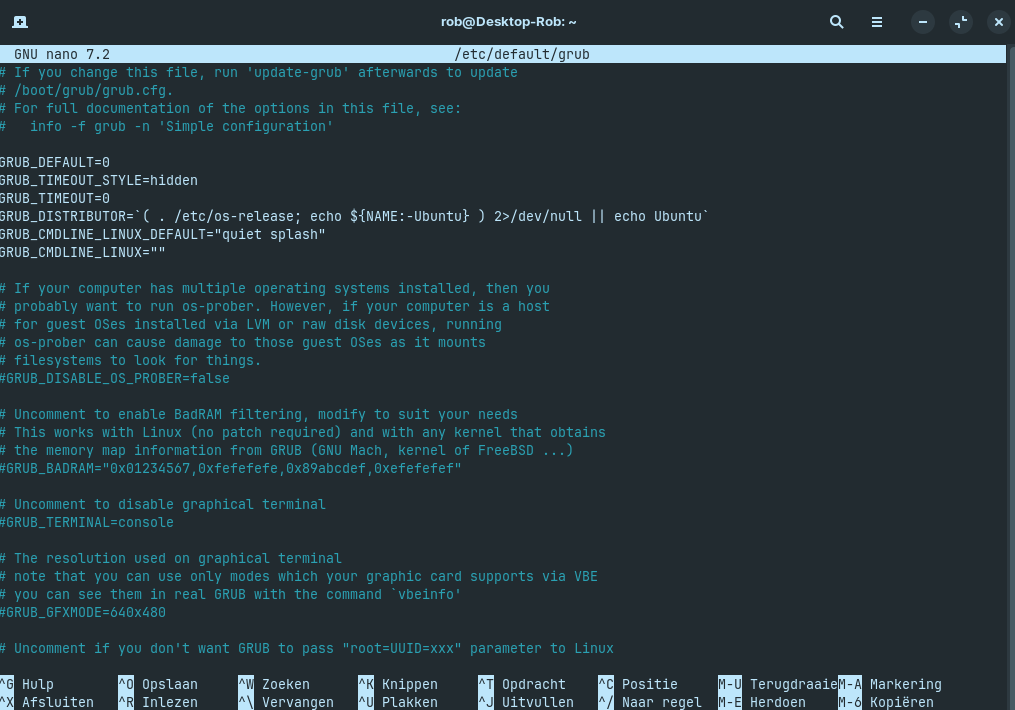The image size is (1015, 710).
Task: Open the terminal hamburger menu
Action: tap(877, 21)
